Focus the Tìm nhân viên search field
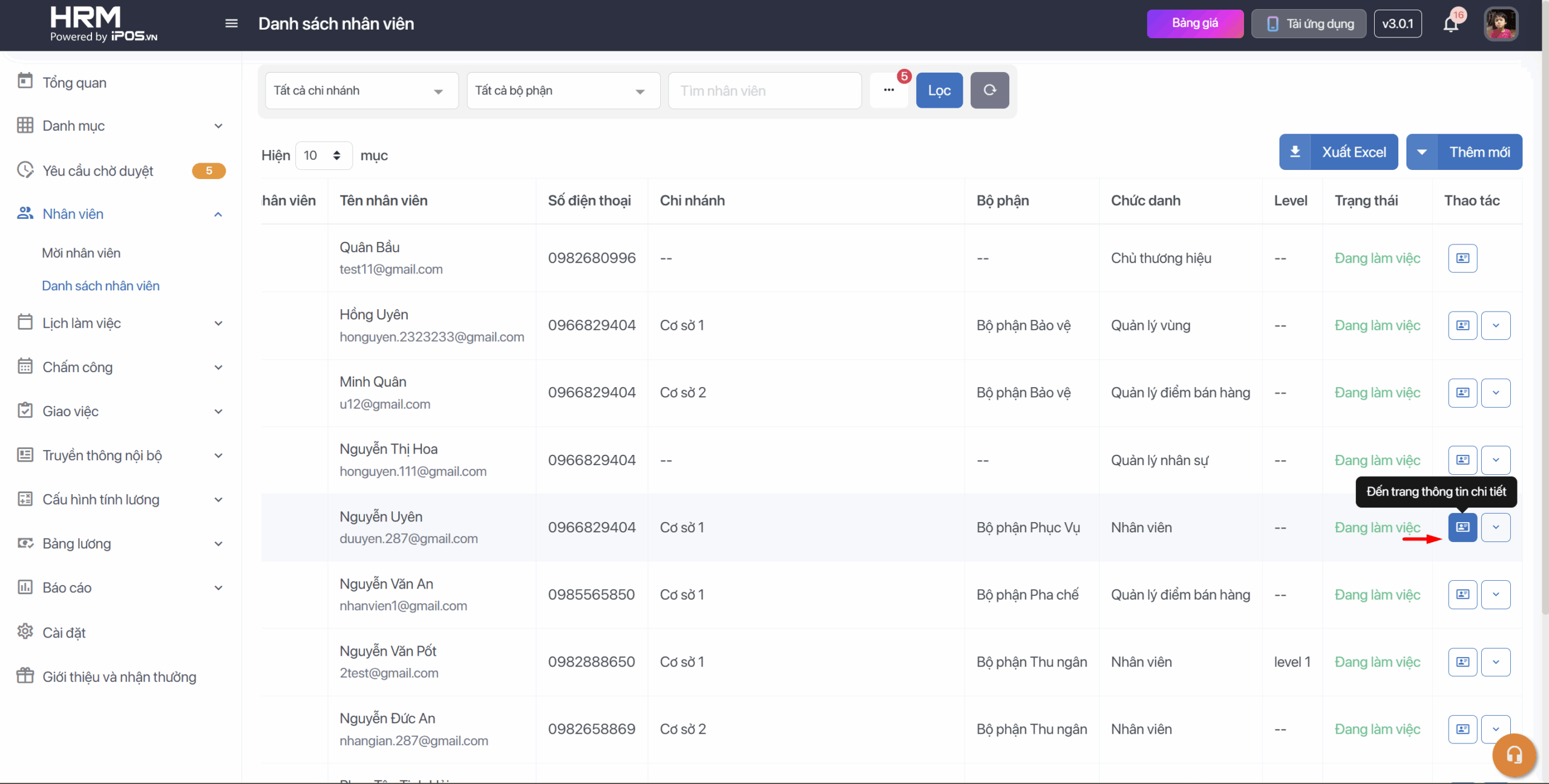 pos(764,91)
